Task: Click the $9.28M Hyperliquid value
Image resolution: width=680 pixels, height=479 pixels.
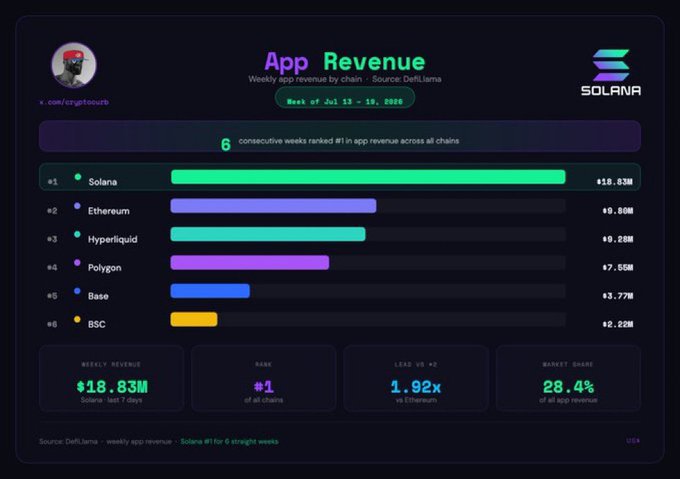Action: pyautogui.click(x=618, y=239)
